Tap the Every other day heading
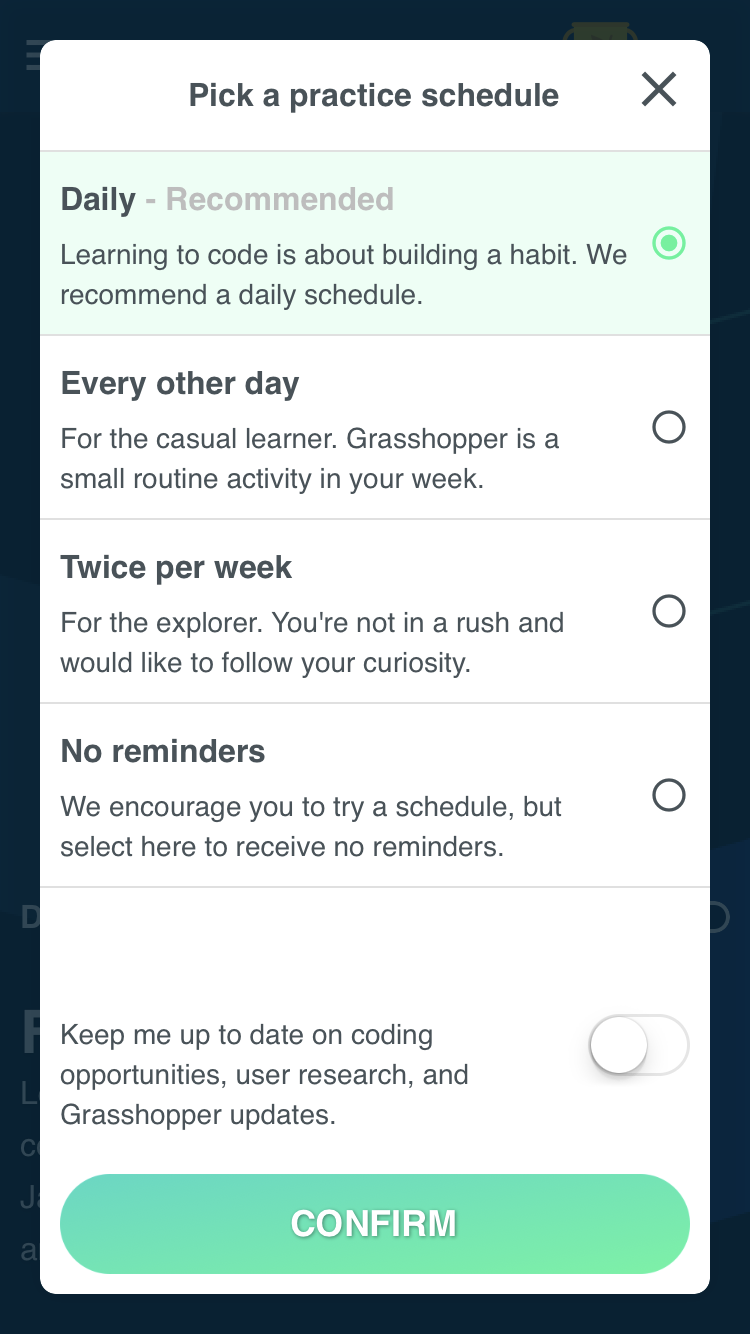This screenshot has width=750, height=1334. tap(180, 384)
